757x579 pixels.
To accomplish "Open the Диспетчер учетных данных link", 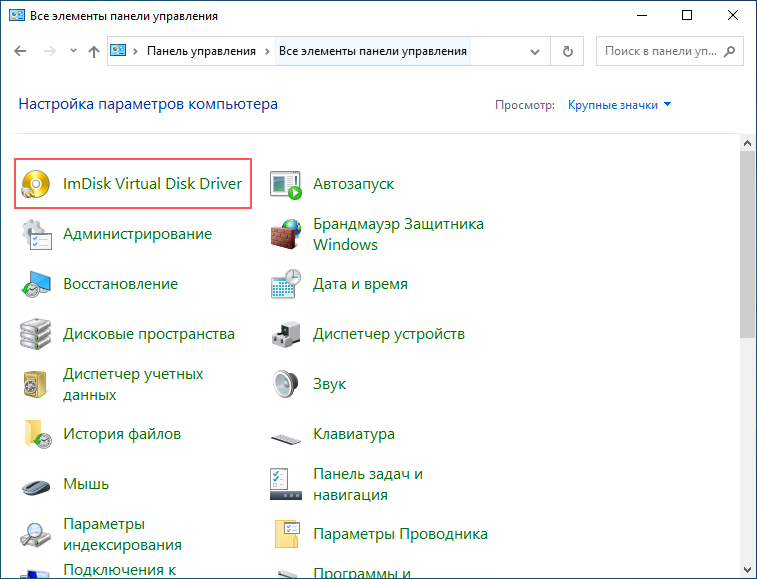I will 133,384.
